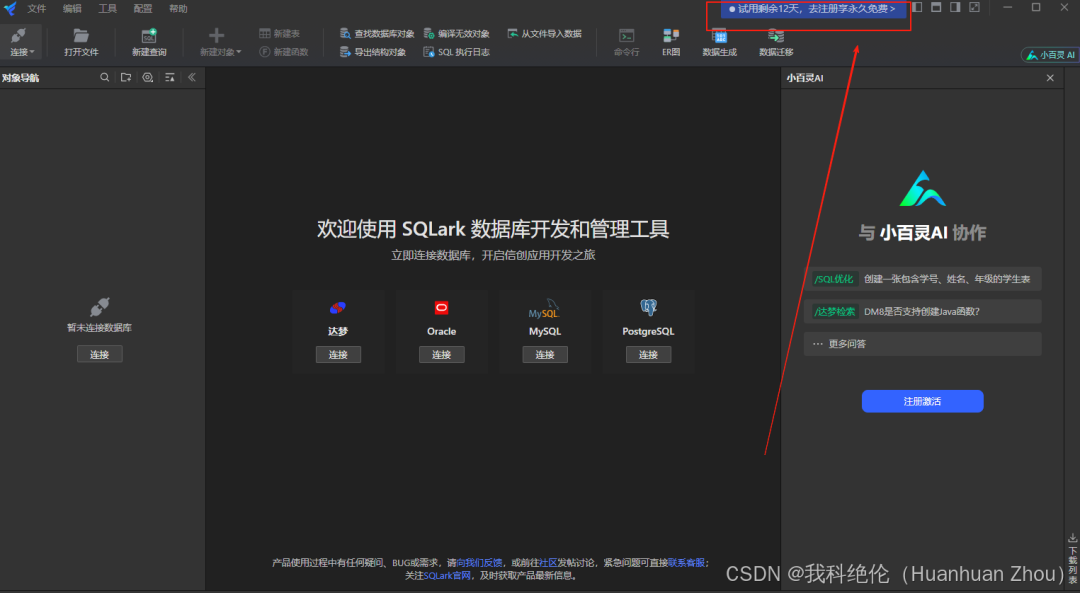Click 连接 button for 达梦
This screenshot has height=593, width=1080.
[338, 354]
